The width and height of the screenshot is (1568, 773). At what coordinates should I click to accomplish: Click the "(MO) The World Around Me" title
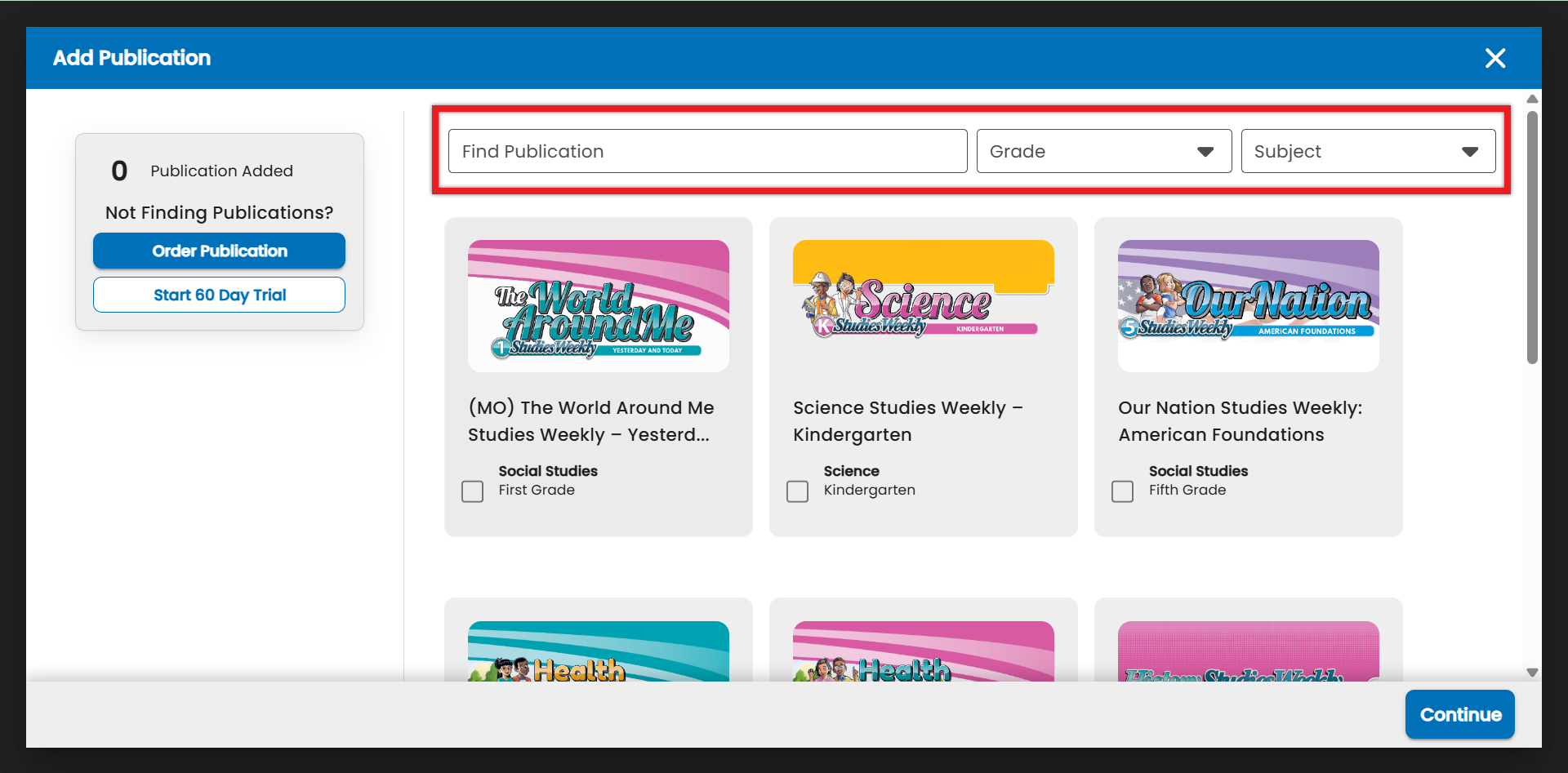point(591,421)
